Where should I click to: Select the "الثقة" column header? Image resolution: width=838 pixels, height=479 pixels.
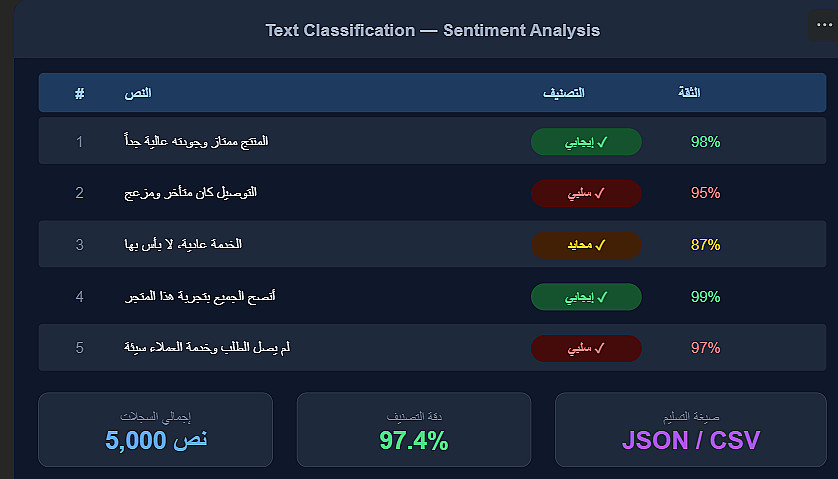tap(689, 93)
